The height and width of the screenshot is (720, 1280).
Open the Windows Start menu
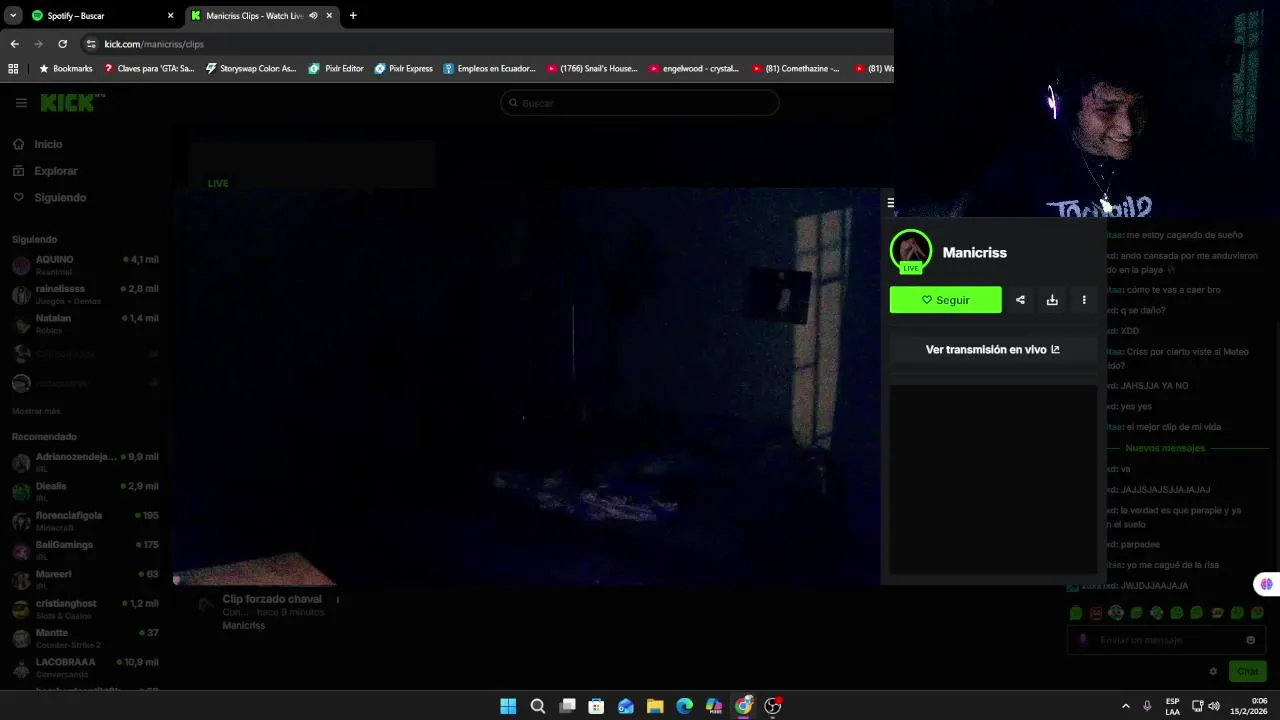[x=508, y=706]
